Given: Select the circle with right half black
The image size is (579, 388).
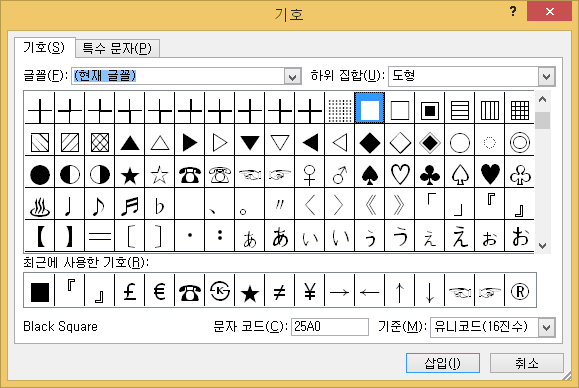Looking at the screenshot, I should 100,174.
